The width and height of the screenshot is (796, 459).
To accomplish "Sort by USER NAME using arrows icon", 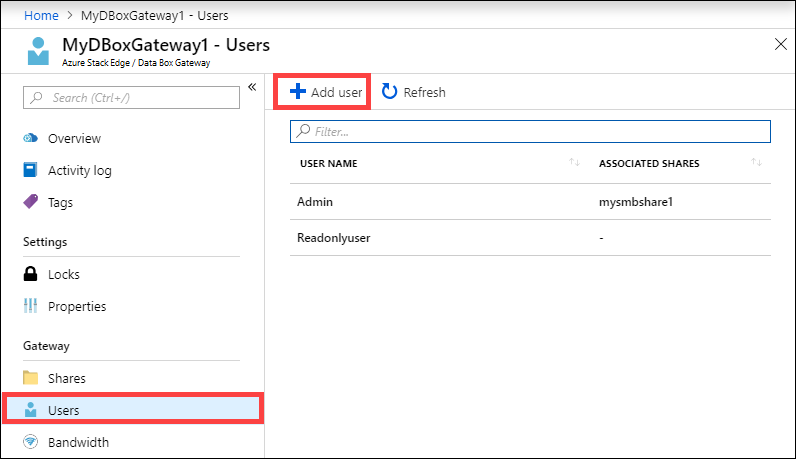I will coord(574,162).
